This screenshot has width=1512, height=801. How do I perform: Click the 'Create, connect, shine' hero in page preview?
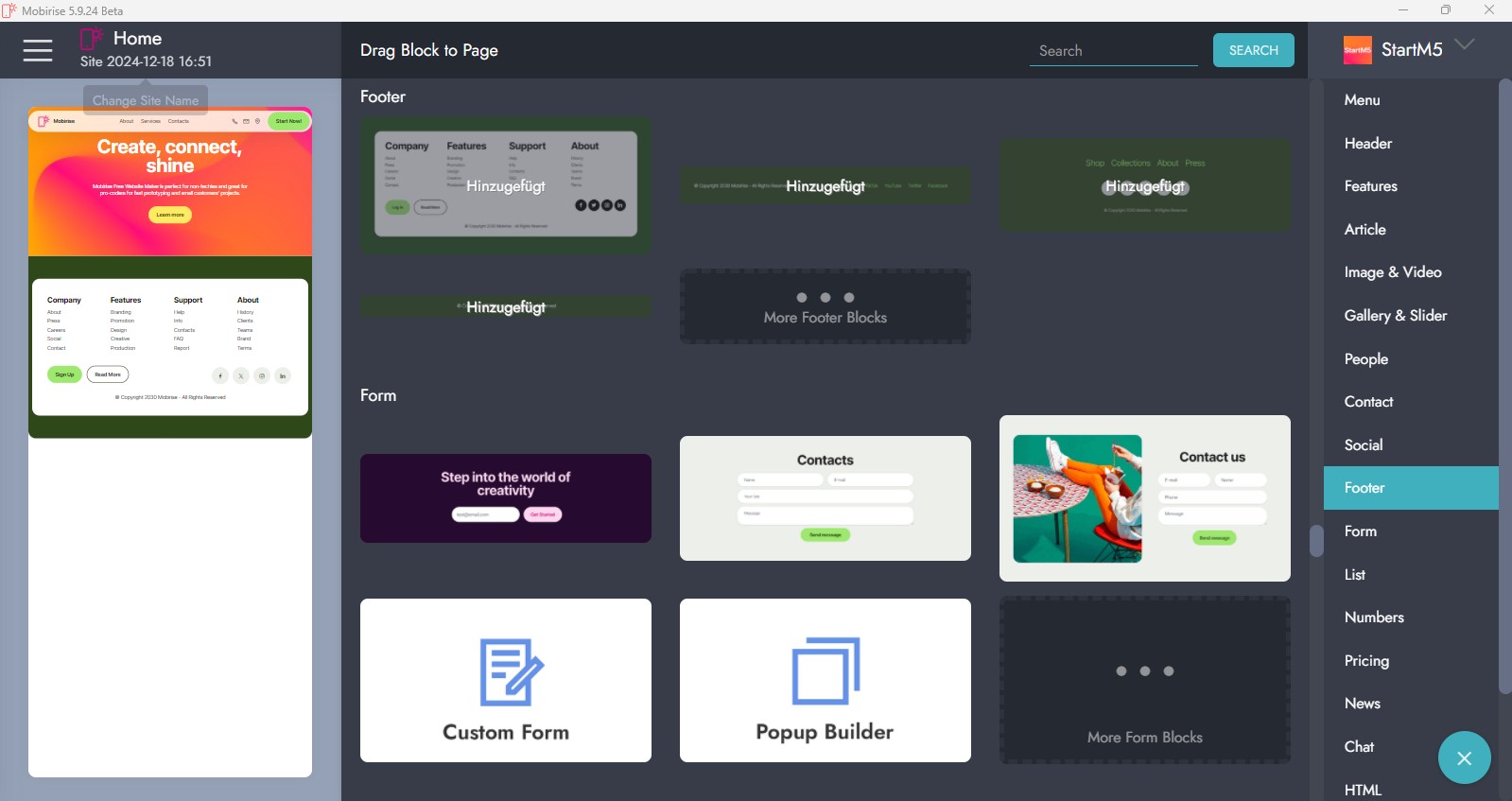[x=170, y=182]
